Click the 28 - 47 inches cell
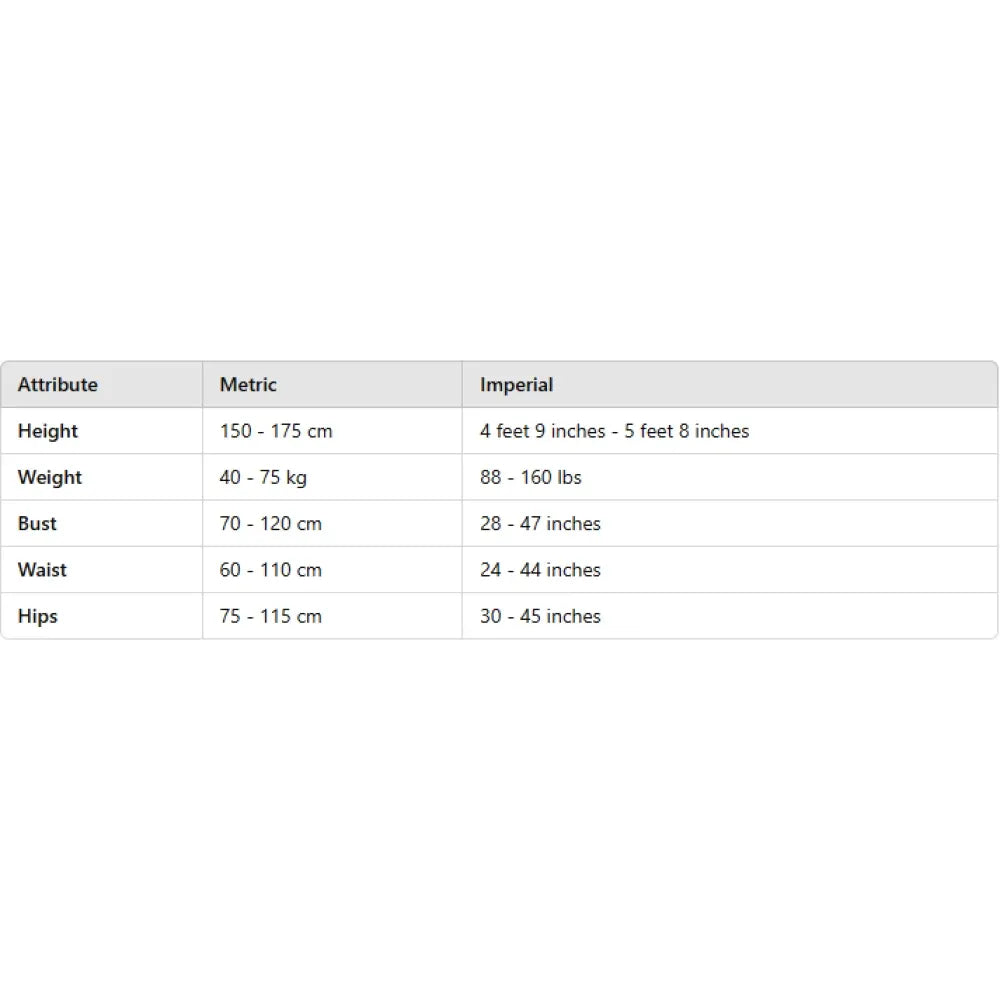 pyautogui.click(x=540, y=523)
